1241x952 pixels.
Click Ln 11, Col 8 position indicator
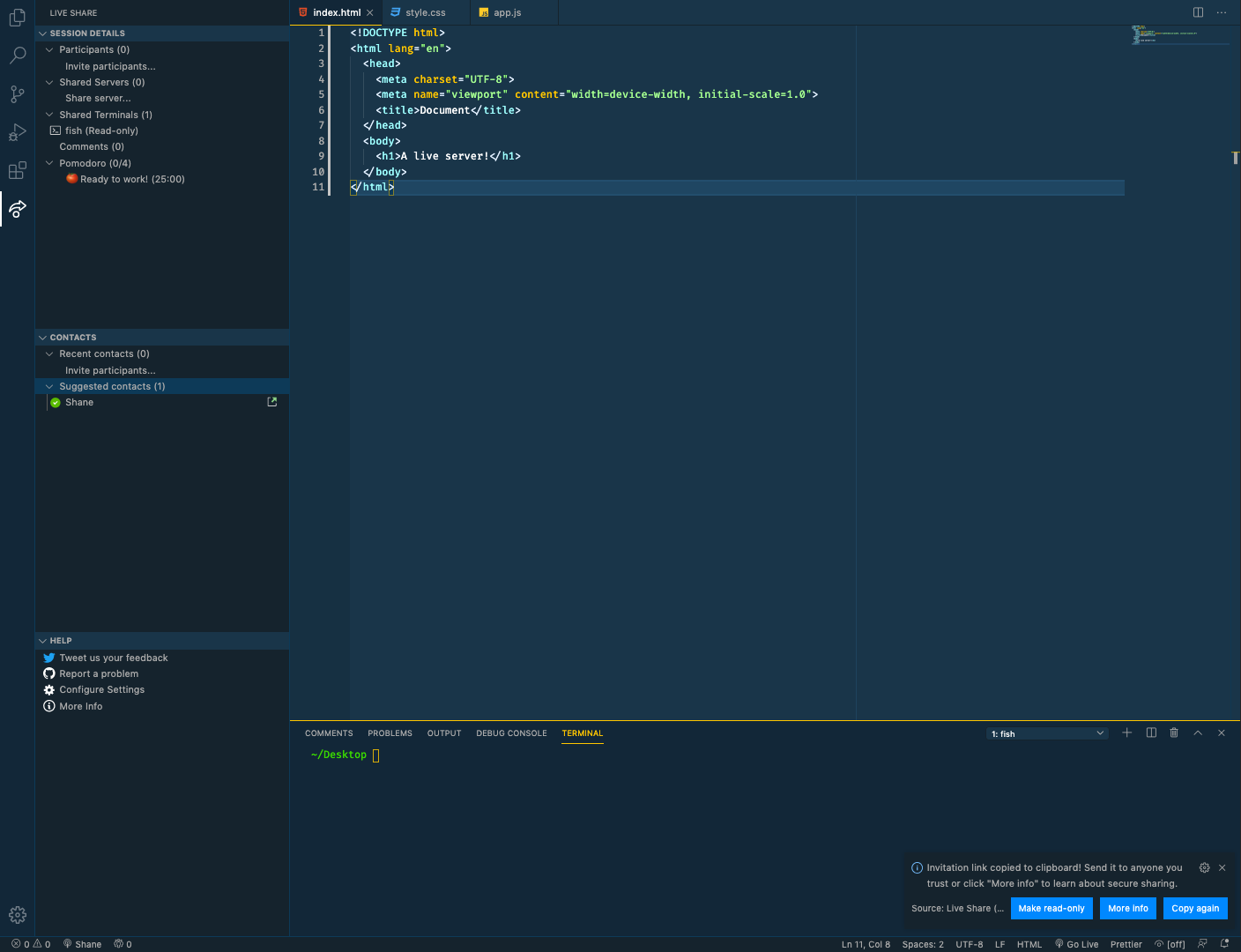(866, 944)
